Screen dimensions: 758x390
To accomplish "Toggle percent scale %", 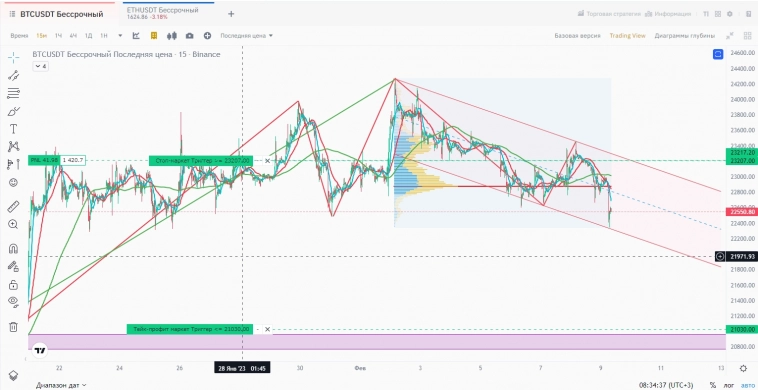I will [x=713, y=385].
